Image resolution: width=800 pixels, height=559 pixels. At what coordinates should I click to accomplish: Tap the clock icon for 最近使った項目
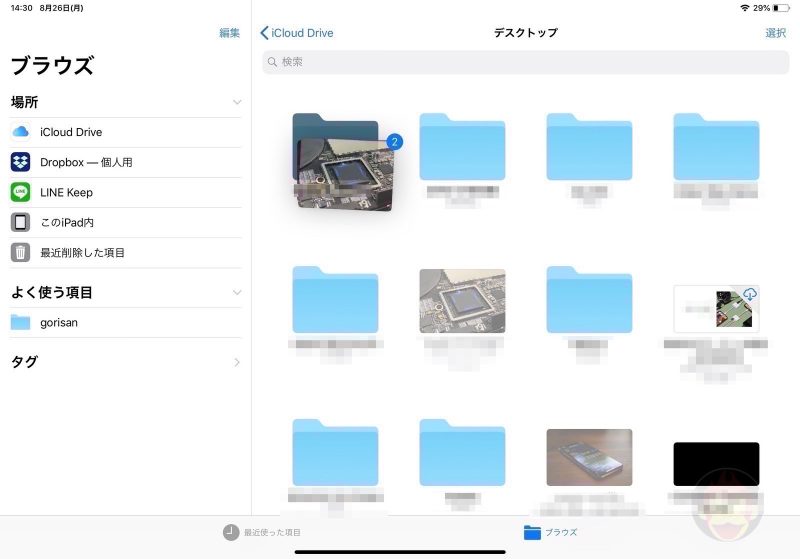[231, 532]
